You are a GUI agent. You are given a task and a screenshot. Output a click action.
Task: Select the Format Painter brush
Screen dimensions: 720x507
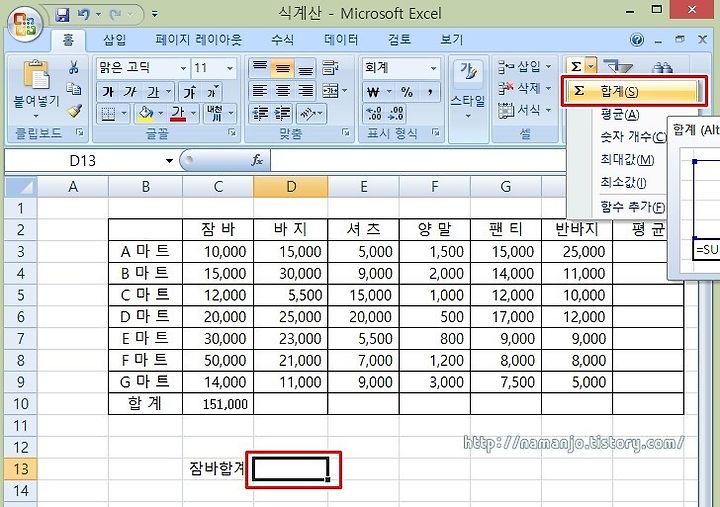[74, 111]
